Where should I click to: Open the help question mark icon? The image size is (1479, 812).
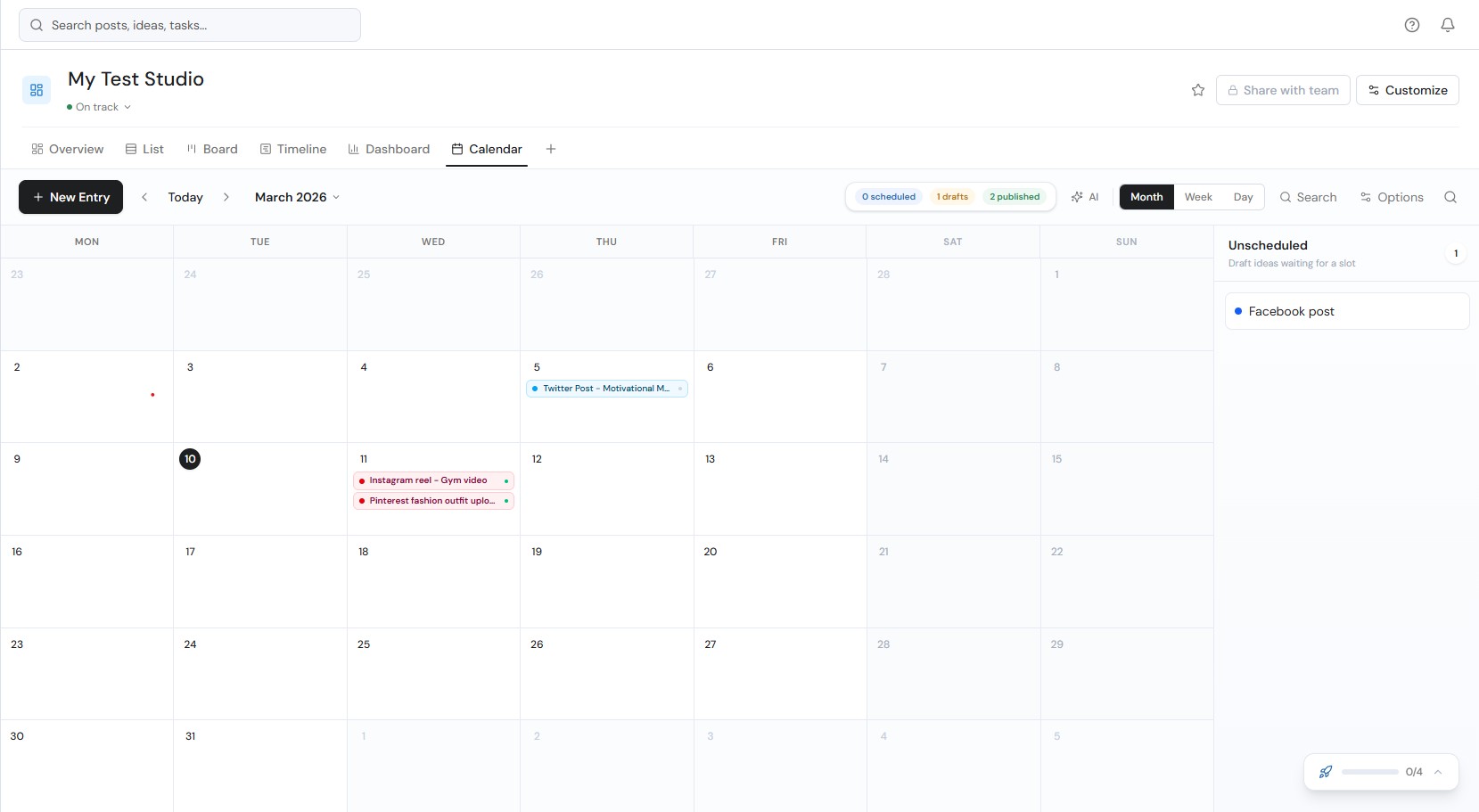coord(1412,24)
